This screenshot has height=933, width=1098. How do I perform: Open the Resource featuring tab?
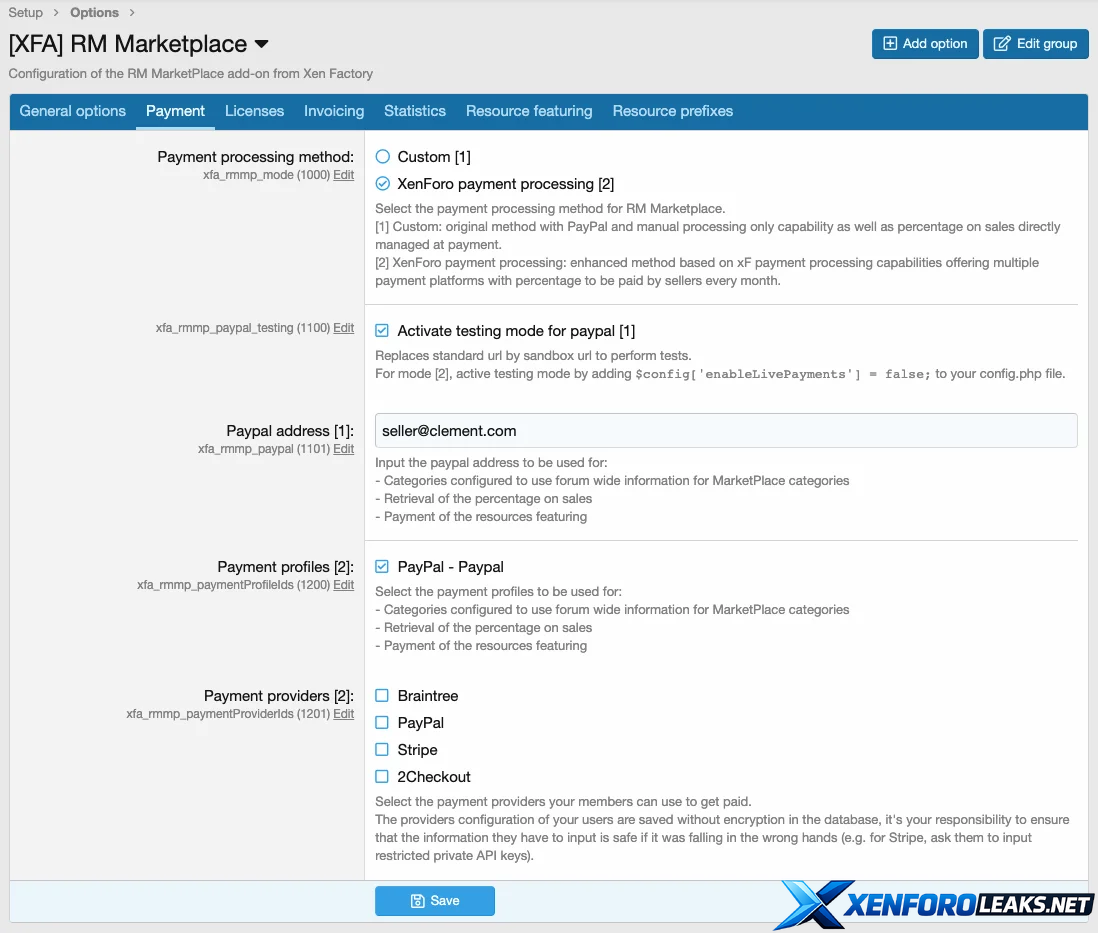(x=529, y=111)
